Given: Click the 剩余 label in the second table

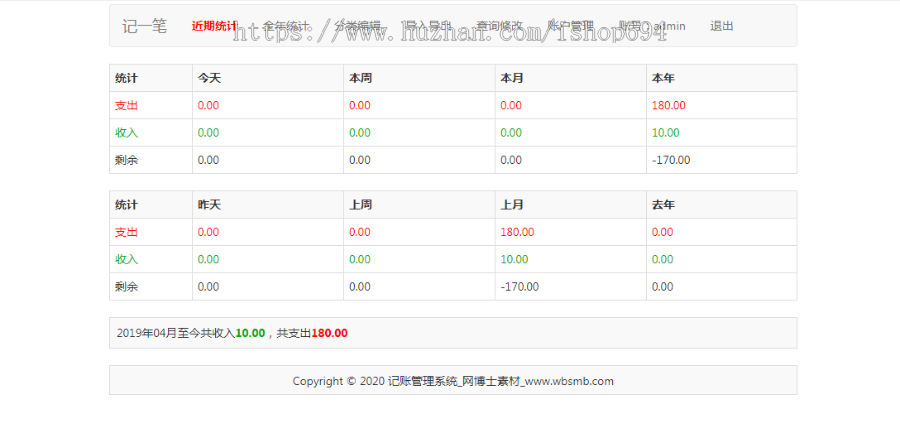Looking at the screenshot, I should pos(126,286).
